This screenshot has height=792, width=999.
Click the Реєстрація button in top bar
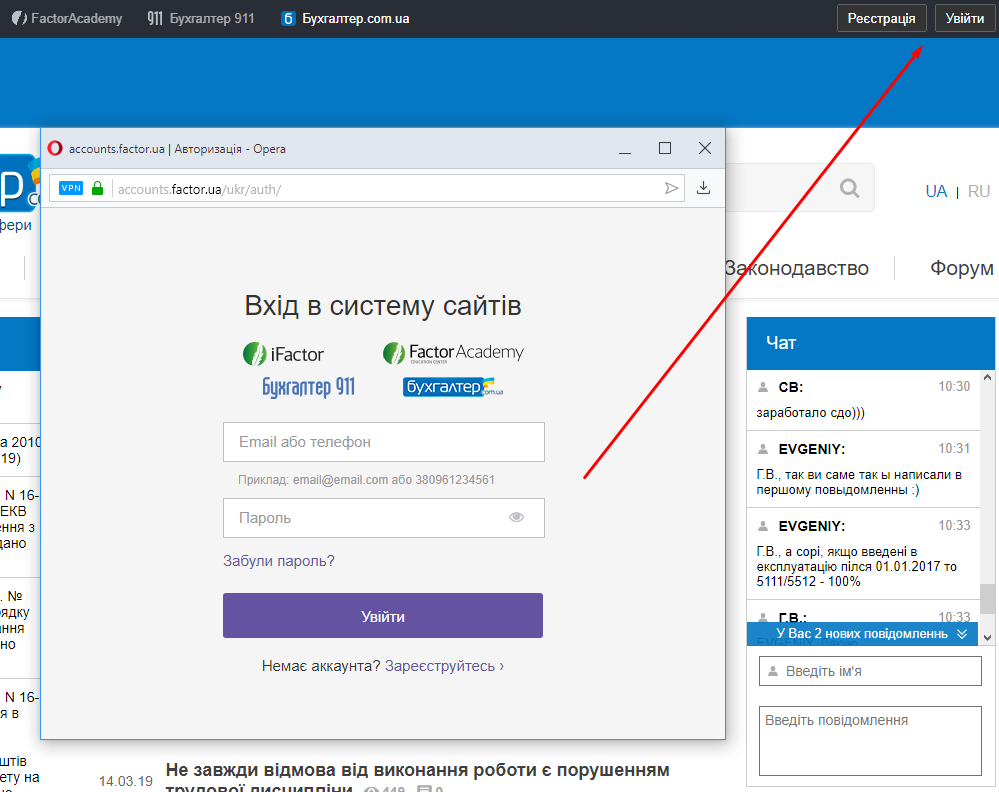pyautogui.click(x=881, y=18)
